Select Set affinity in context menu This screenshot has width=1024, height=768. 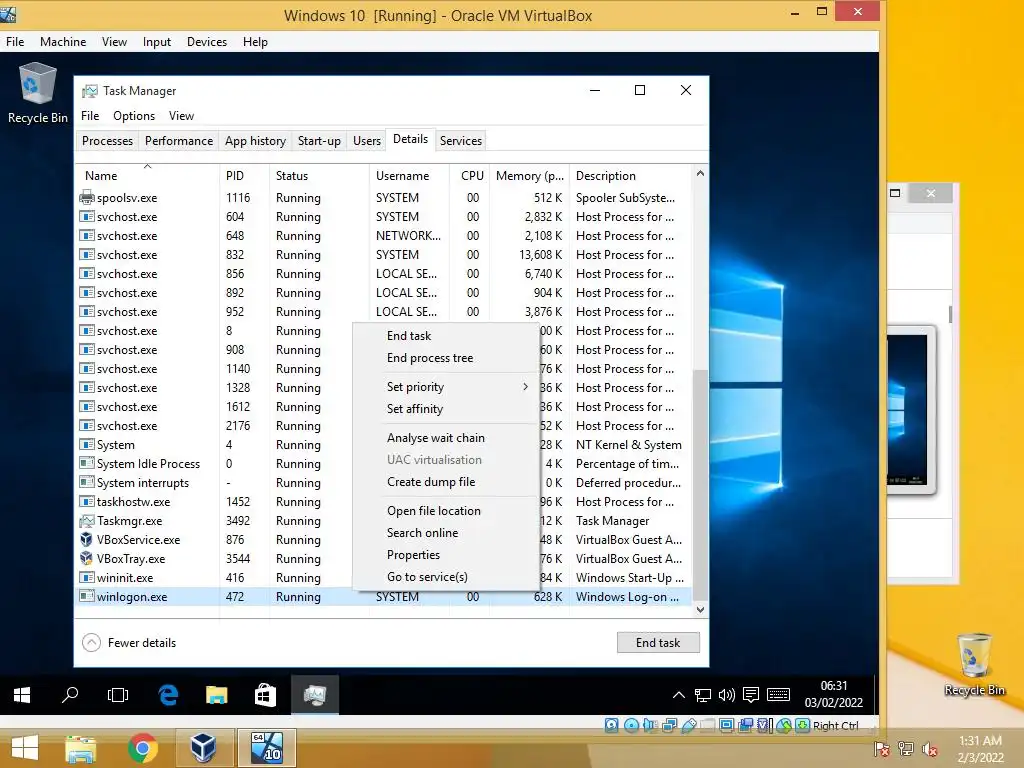click(447, 409)
